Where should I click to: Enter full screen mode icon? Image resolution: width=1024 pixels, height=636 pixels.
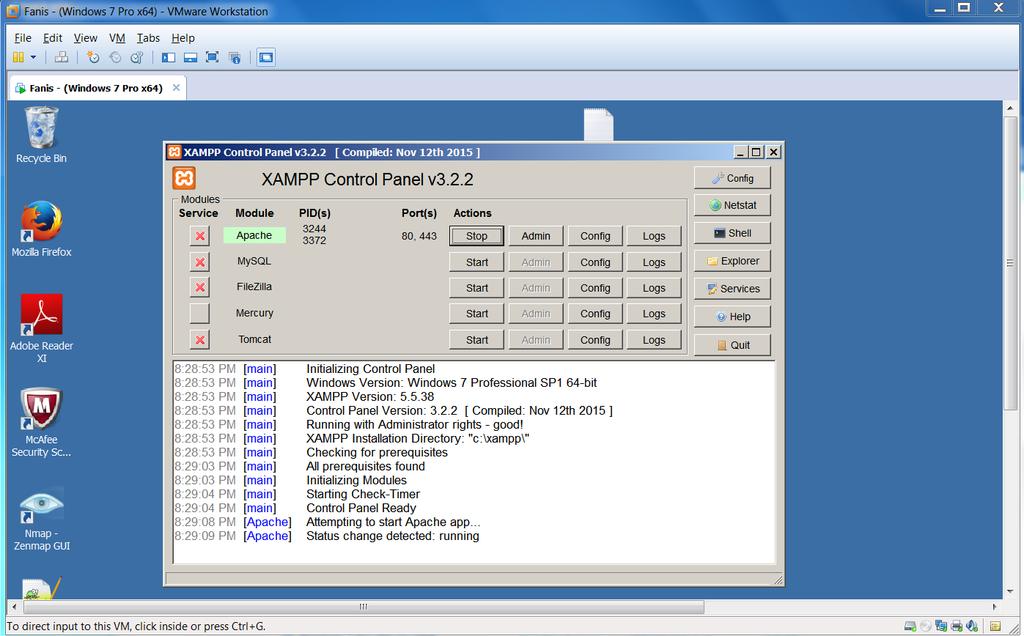tap(212, 57)
